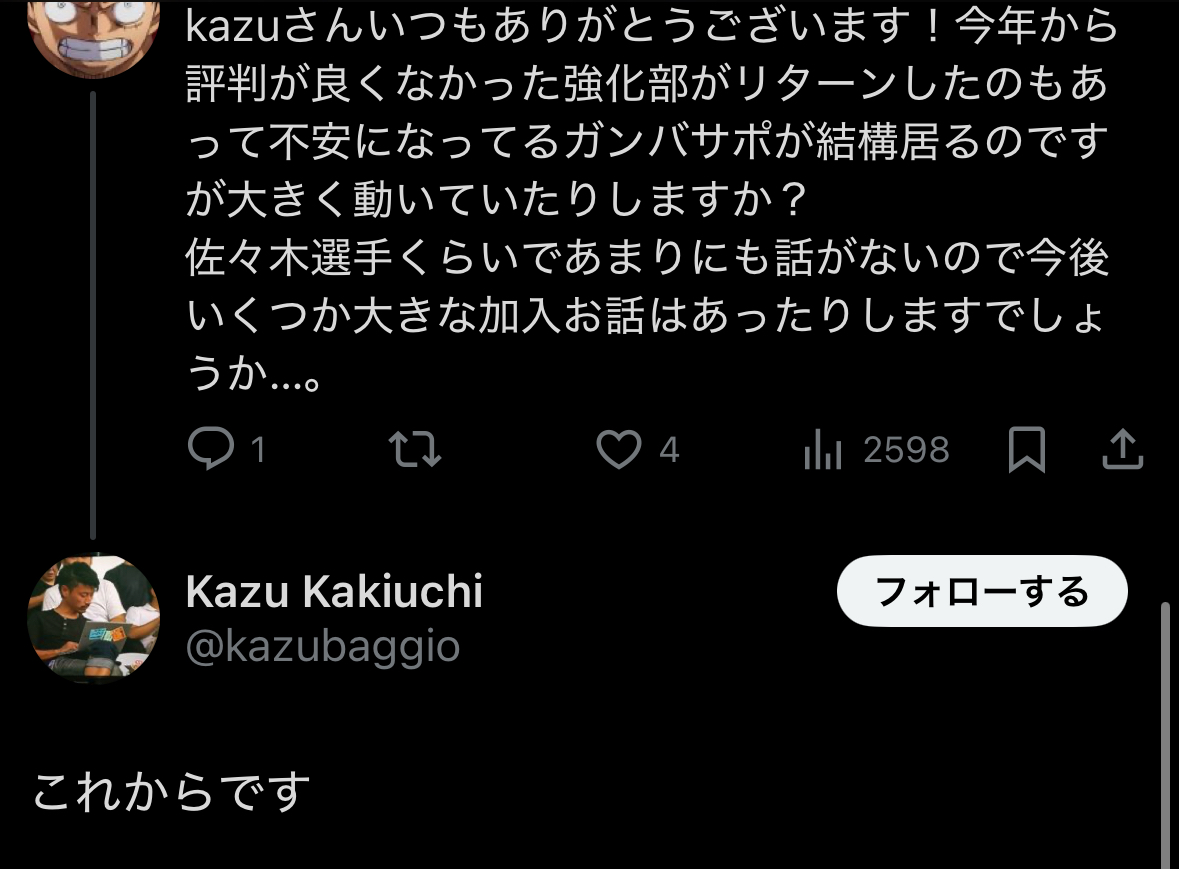Click the like count 4
This screenshot has height=869, width=1179.
(669, 450)
